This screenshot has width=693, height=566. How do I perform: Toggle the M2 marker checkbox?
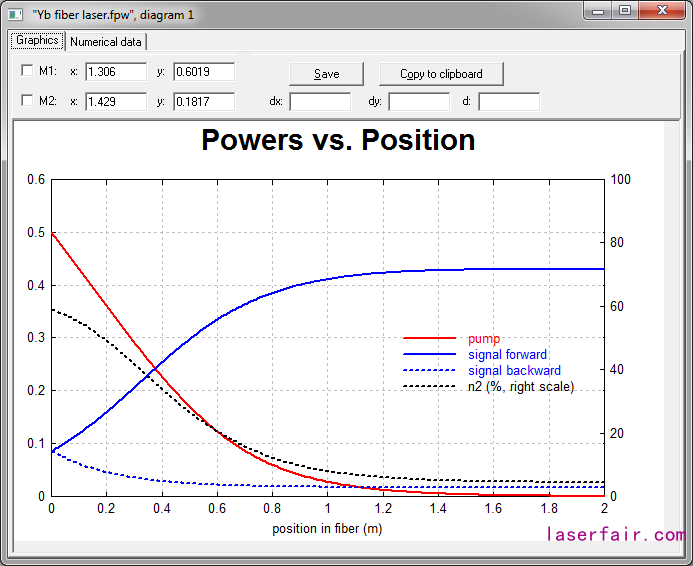(x=27, y=102)
